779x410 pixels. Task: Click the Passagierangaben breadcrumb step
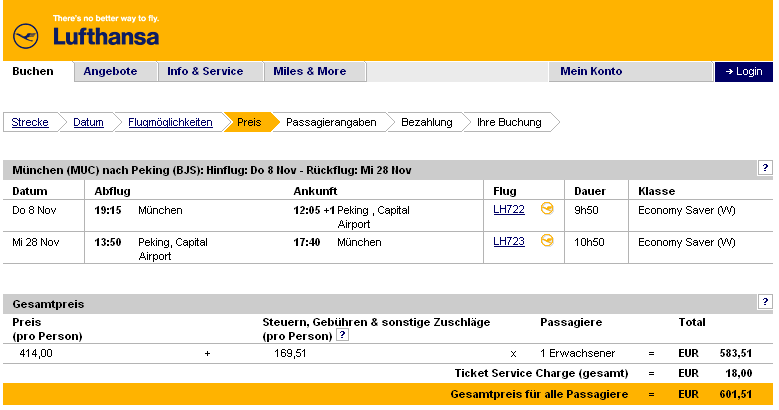coord(331,122)
